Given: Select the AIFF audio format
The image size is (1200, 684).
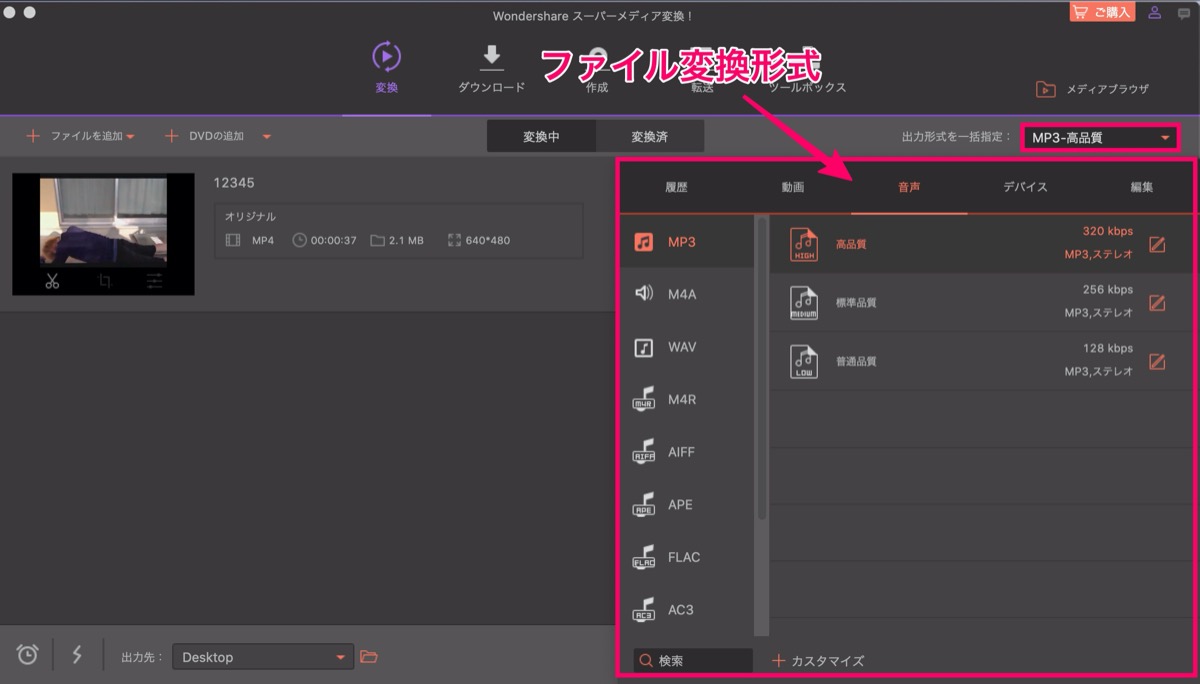Looking at the screenshot, I should pyautogui.click(x=687, y=452).
